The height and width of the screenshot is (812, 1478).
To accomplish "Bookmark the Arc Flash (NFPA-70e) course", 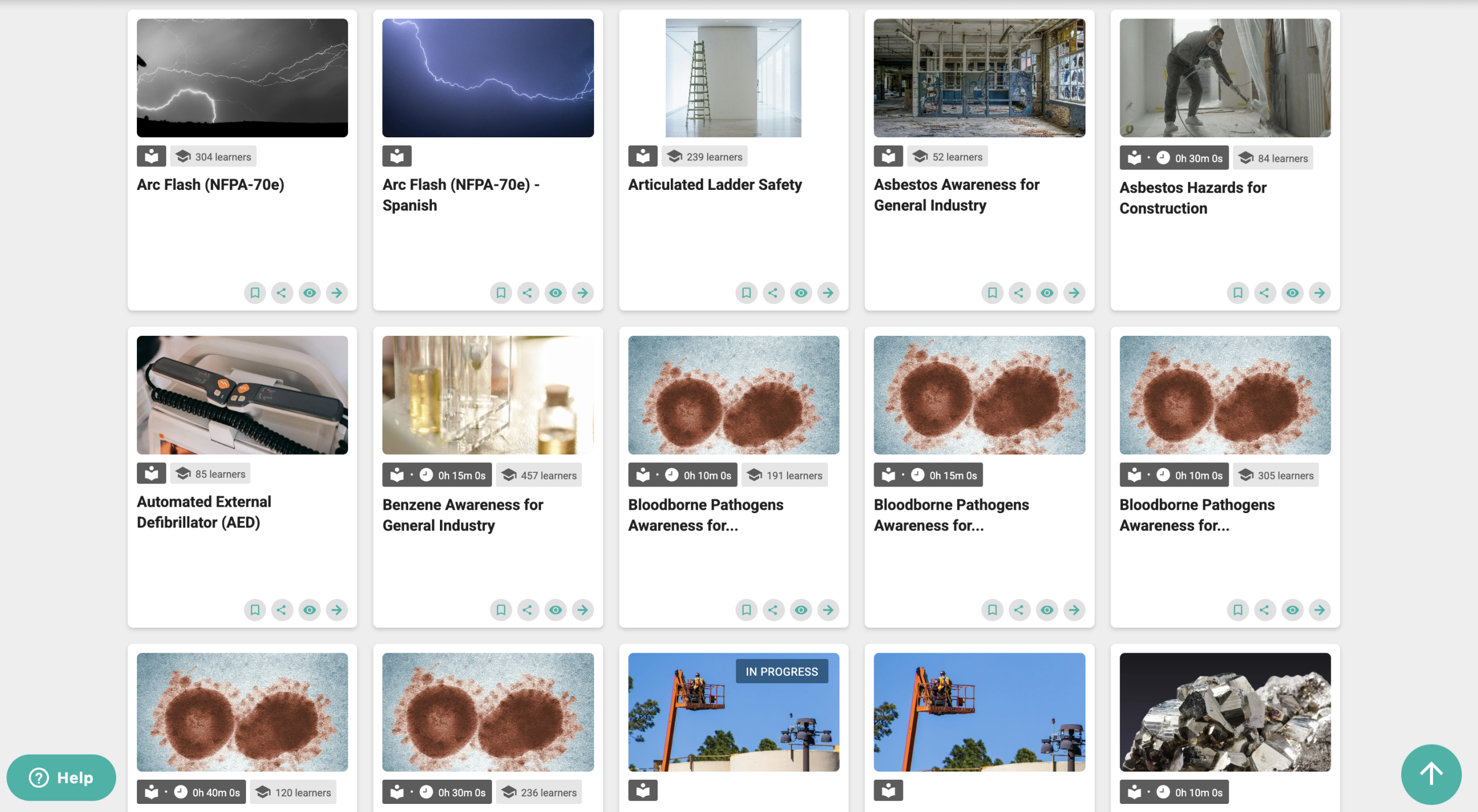I will (x=255, y=293).
